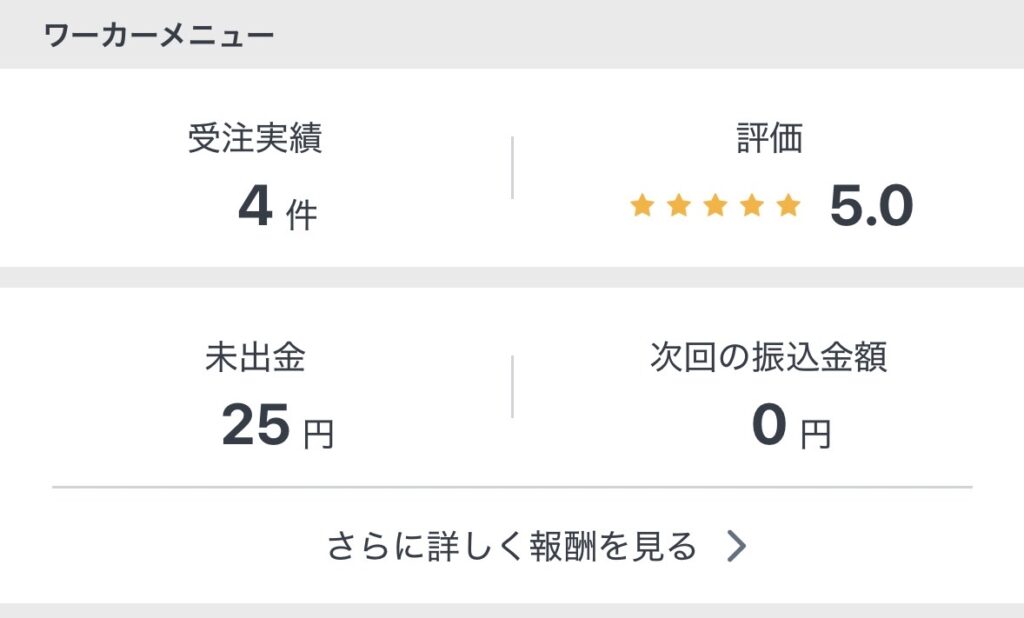
Task: Open さらに詳しく報酬を見る link
Action: pyautogui.click(x=511, y=547)
